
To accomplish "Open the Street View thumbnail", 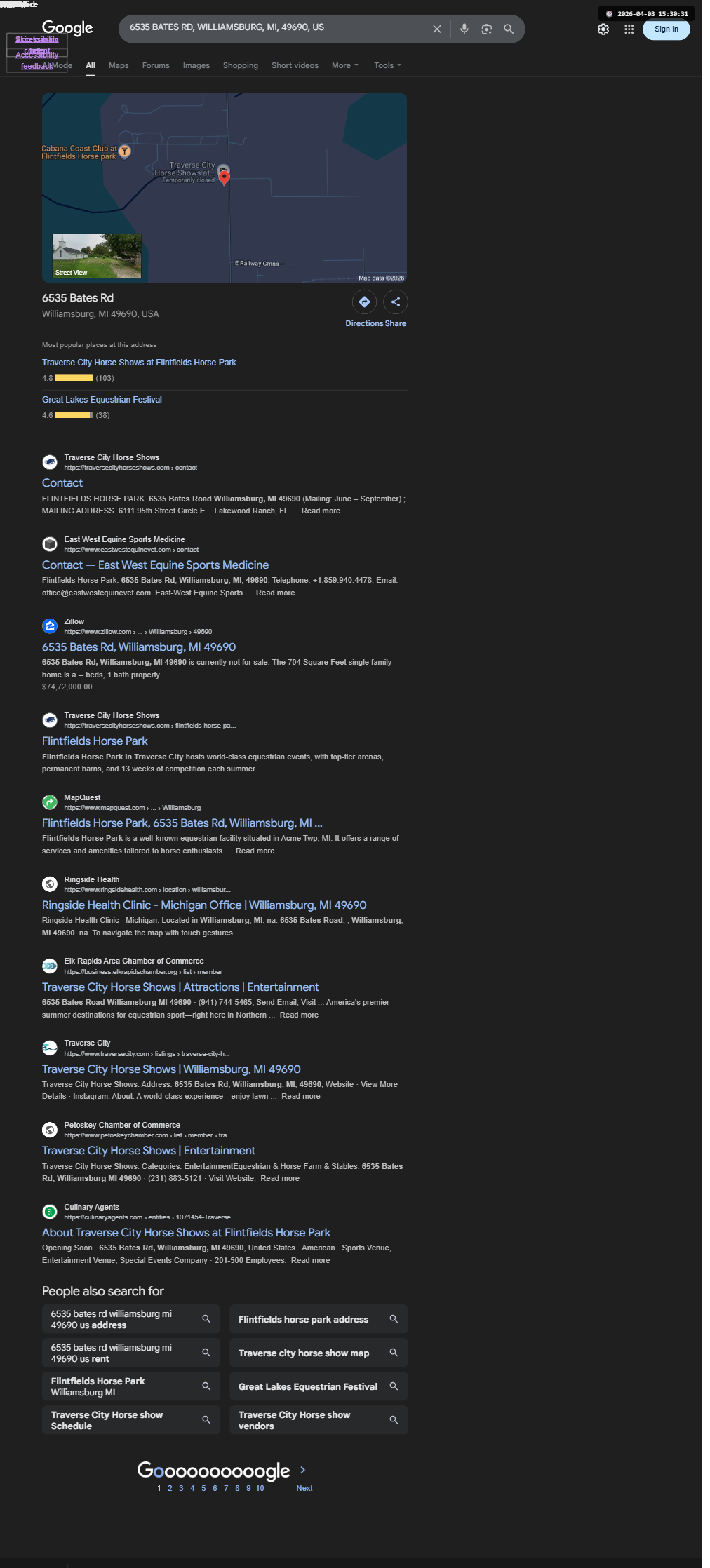I will (97, 256).
